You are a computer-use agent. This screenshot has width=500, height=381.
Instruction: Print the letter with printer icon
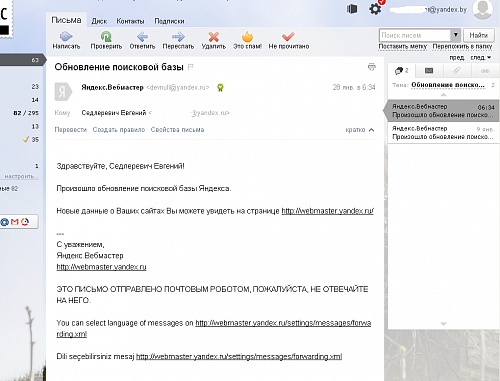372,67
